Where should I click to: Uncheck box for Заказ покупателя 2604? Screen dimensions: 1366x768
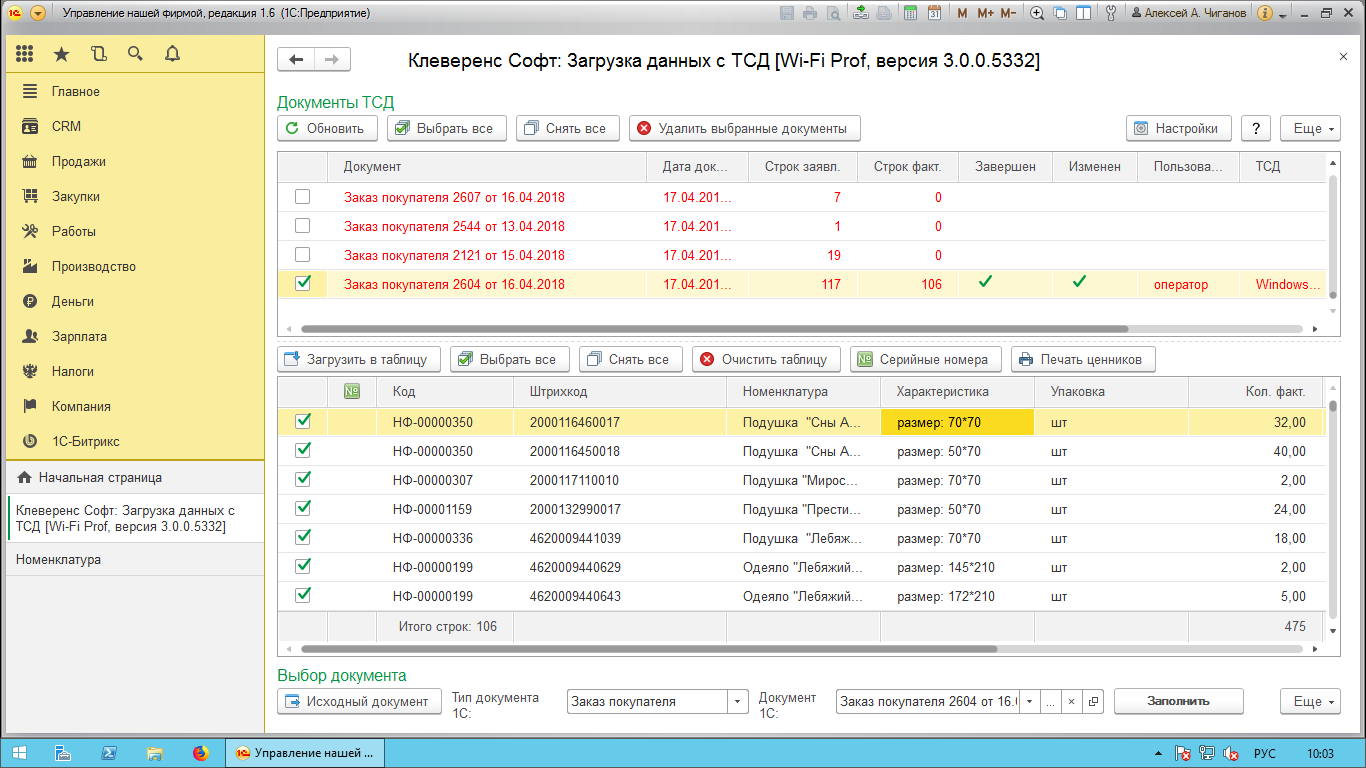tap(302, 284)
